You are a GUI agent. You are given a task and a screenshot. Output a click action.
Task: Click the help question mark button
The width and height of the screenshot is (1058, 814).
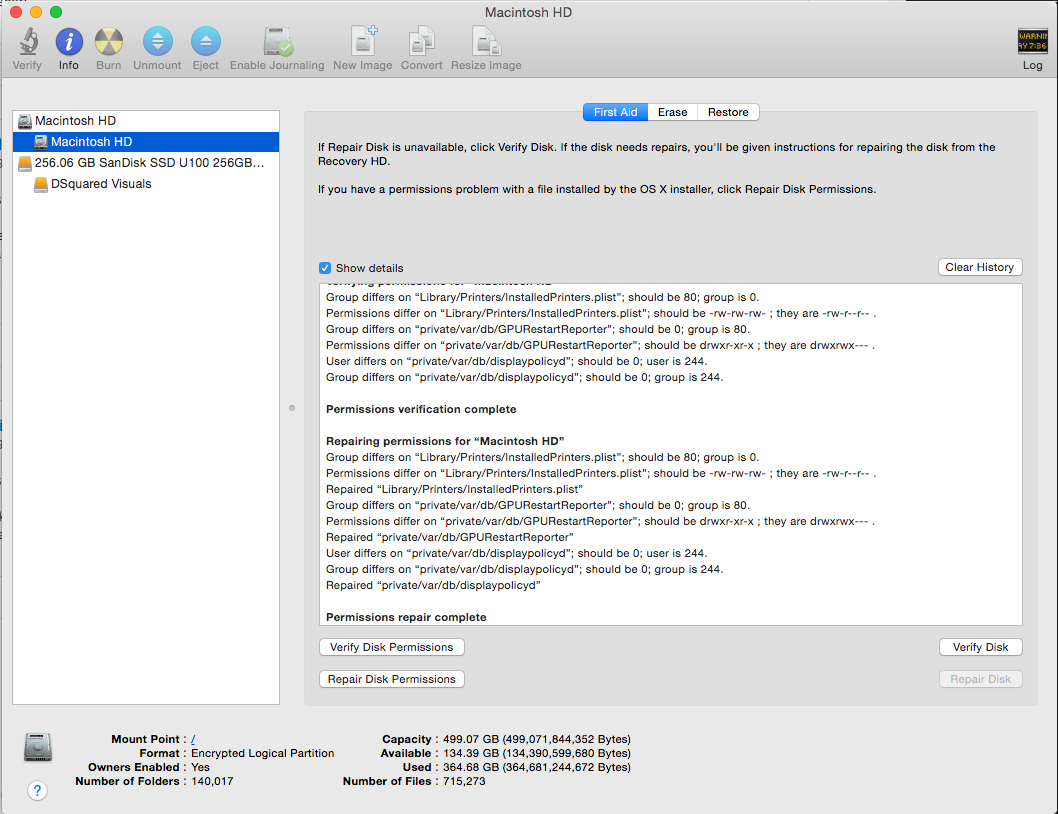38,790
